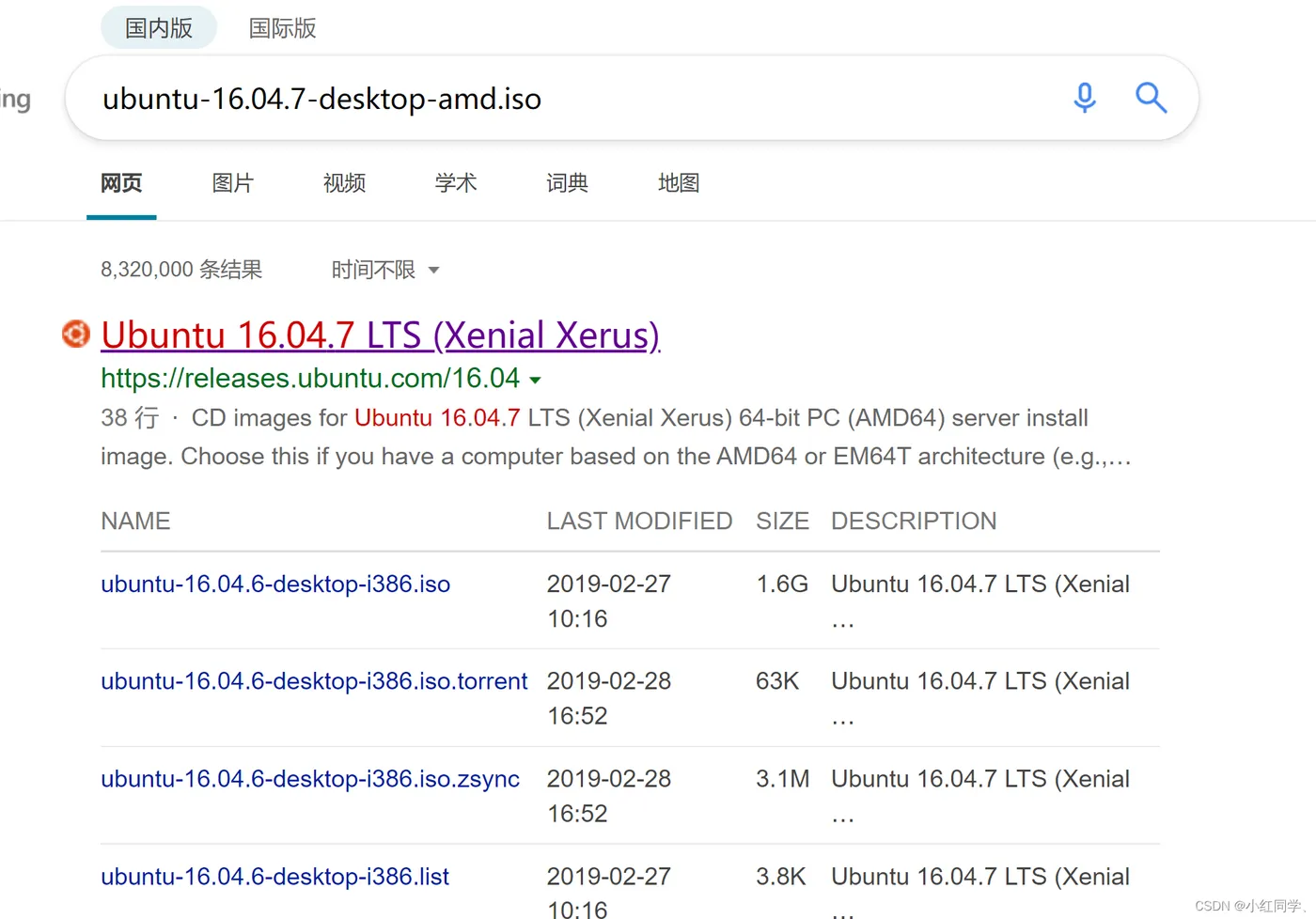The image size is (1316, 919).
Task: Select the 网页 search tab
Action: point(121,183)
